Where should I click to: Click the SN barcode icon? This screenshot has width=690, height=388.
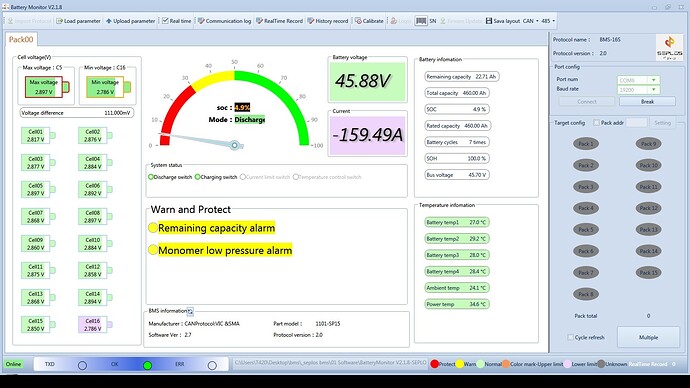tap(421, 21)
